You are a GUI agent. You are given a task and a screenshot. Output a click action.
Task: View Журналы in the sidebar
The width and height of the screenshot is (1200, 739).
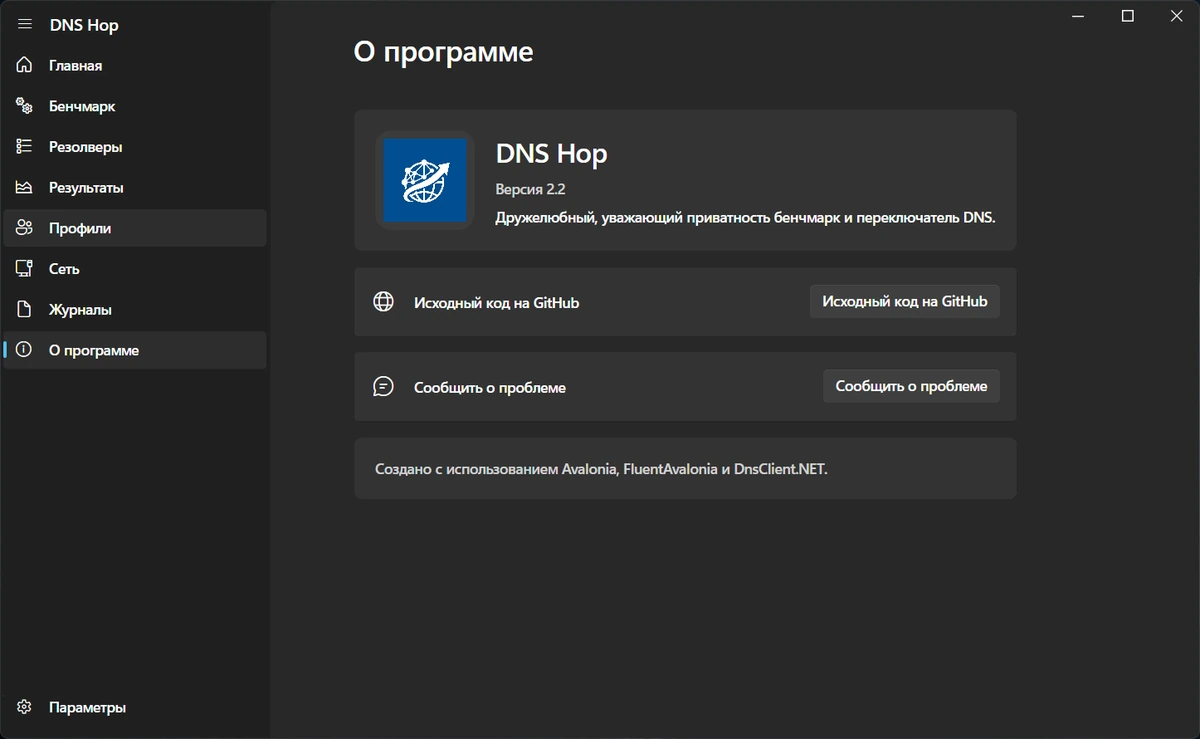tap(135, 310)
